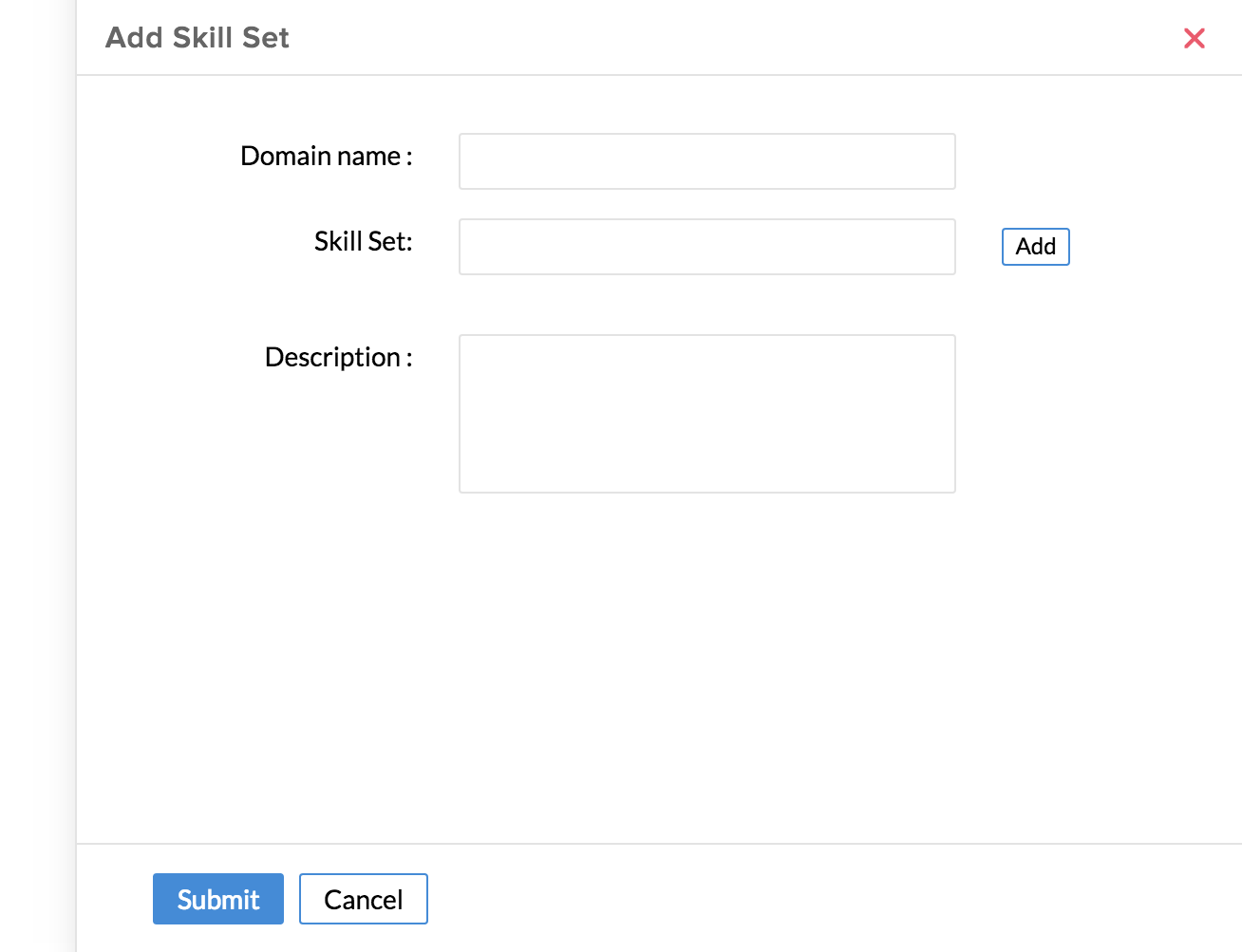The image size is (1242, 952).
Task: Set focus to the Skill Set field
Action: tap(706, 247)
